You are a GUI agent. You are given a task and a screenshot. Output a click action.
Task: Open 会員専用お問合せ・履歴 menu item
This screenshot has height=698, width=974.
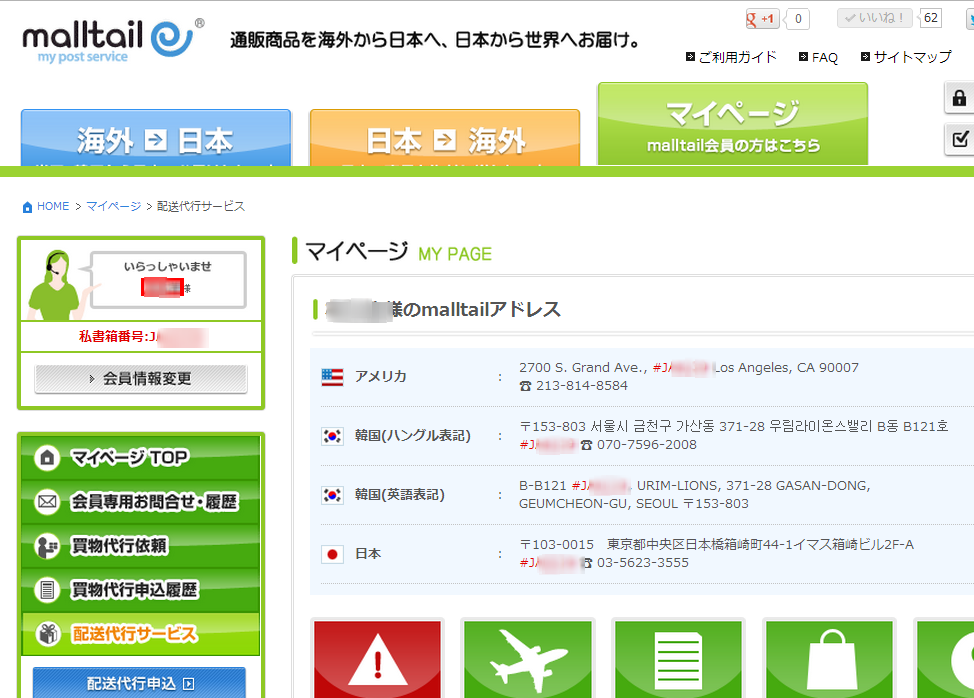(x=141, y=501)
